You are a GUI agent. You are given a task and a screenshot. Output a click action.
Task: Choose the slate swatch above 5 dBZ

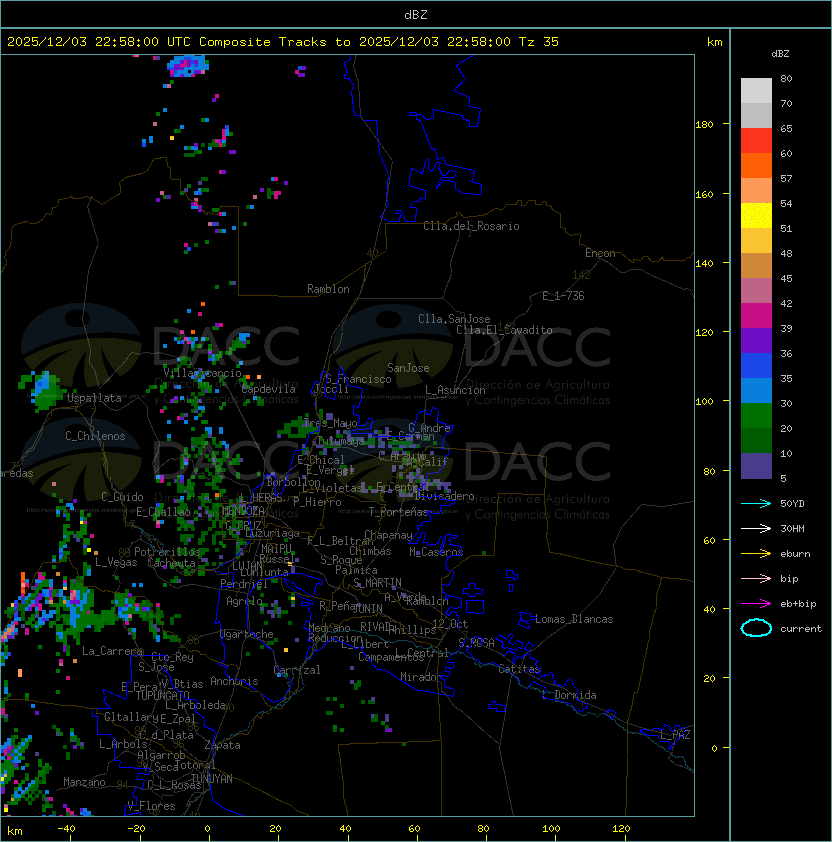click(756, 466)
